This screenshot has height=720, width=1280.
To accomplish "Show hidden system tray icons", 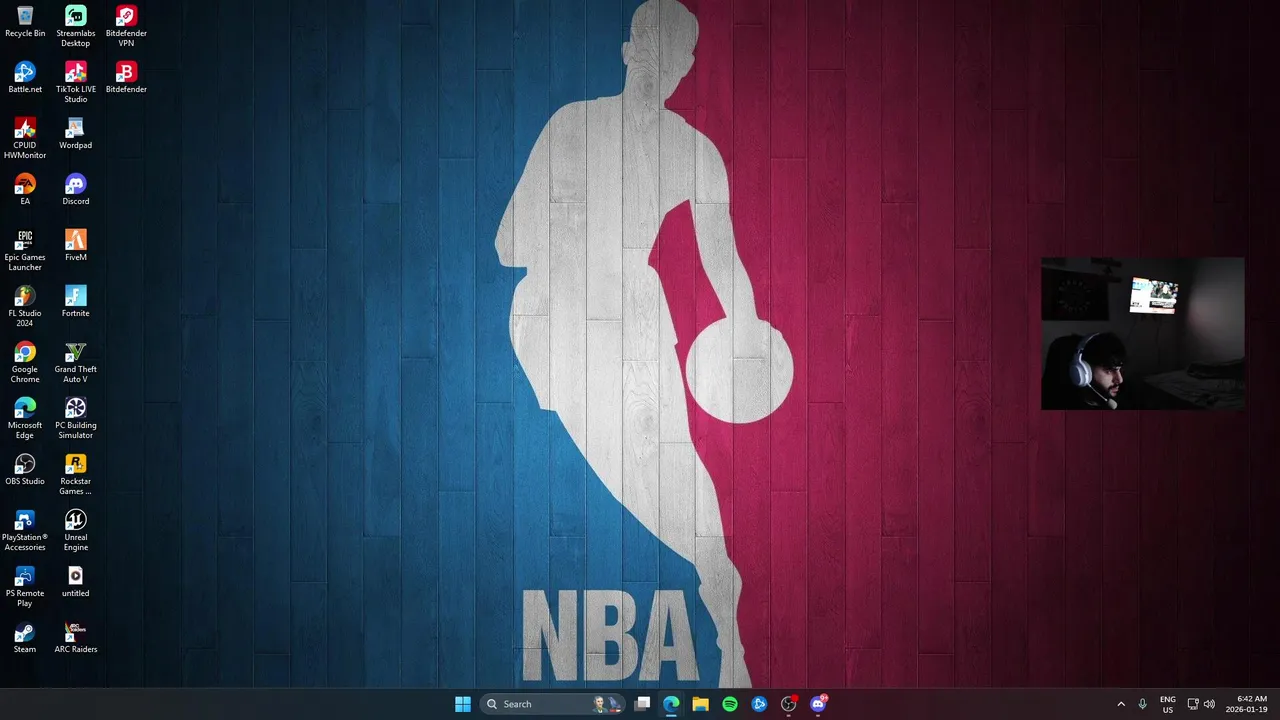I will tap(1121, 704).
